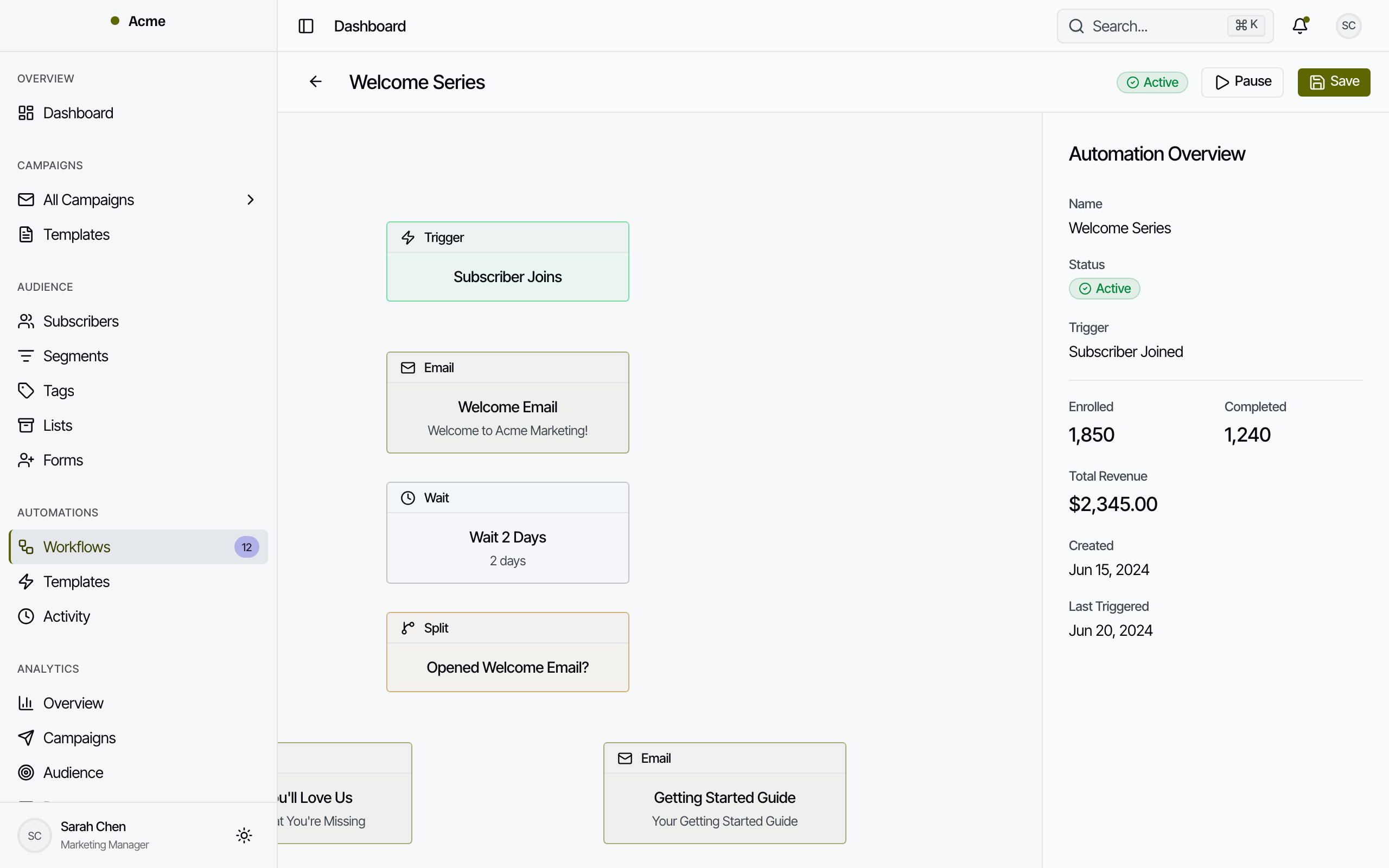Click the Audience target icon

[x=26, y=772]
